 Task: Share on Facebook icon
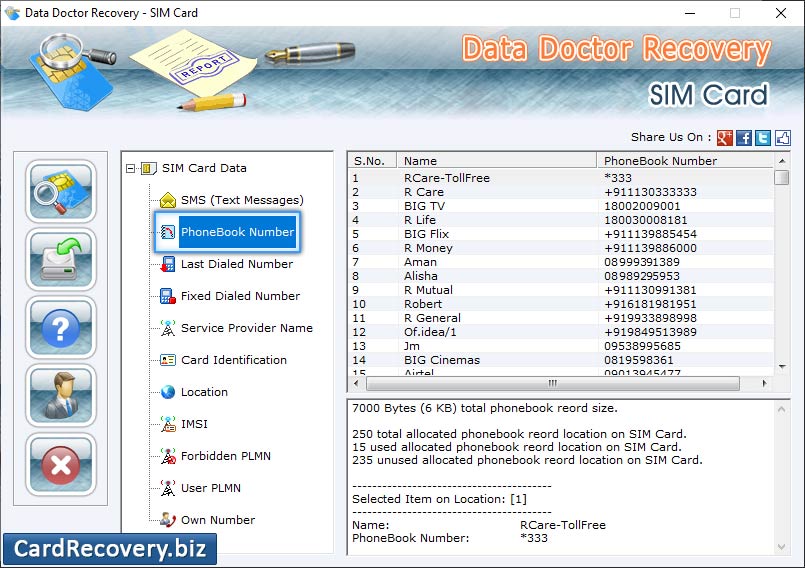[x=743, y=138]
